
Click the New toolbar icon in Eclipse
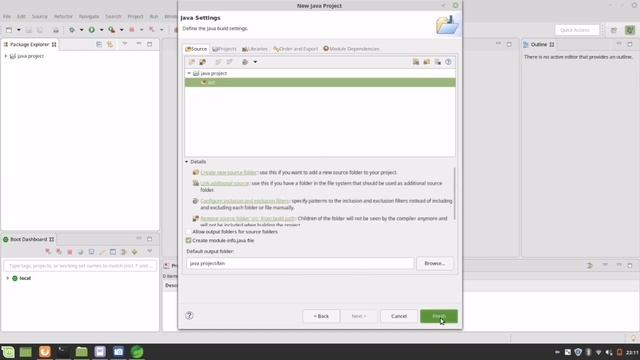[9, 30]
